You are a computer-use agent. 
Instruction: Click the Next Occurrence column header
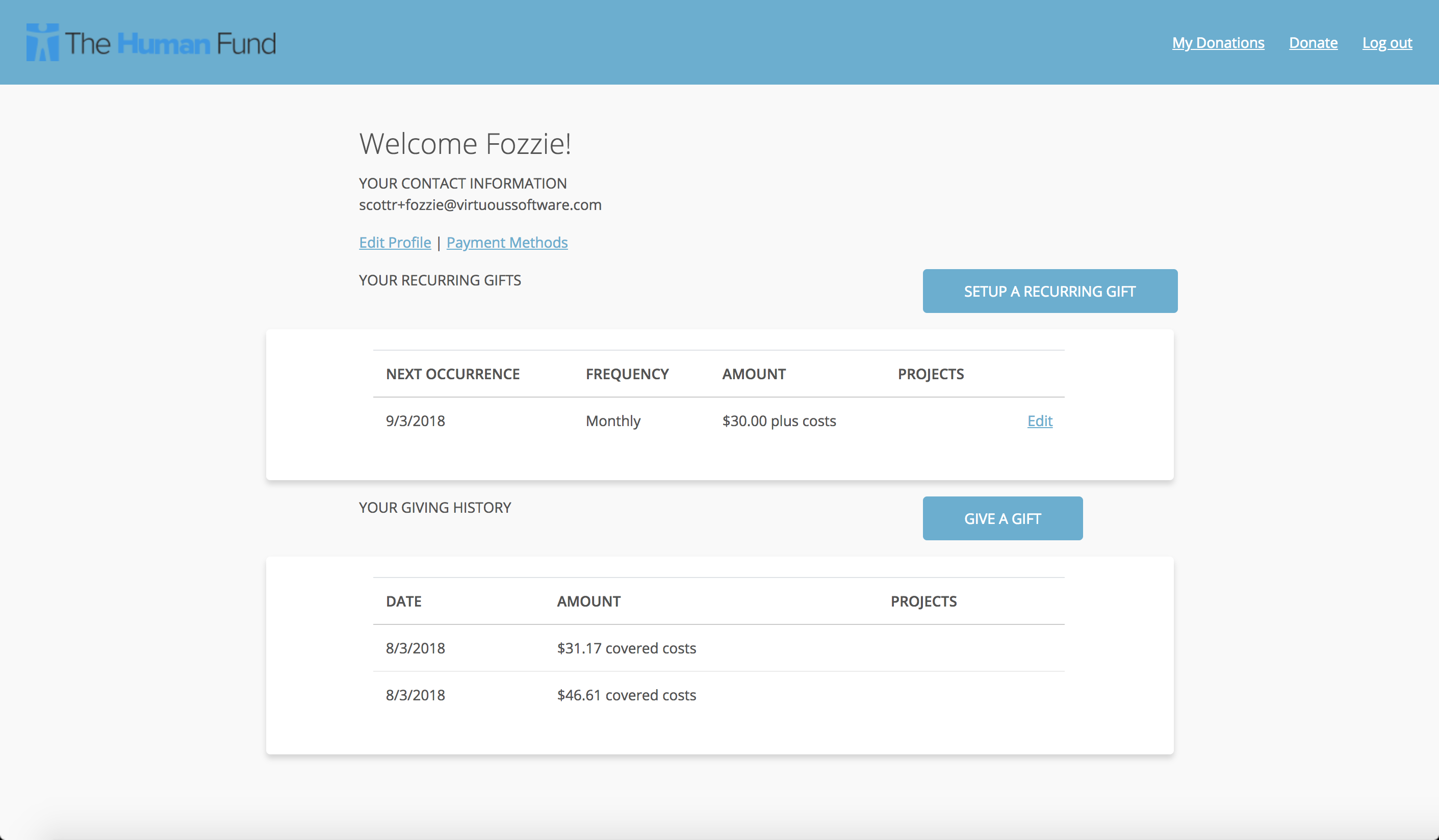pyautogui.click(x=452, y=374)
